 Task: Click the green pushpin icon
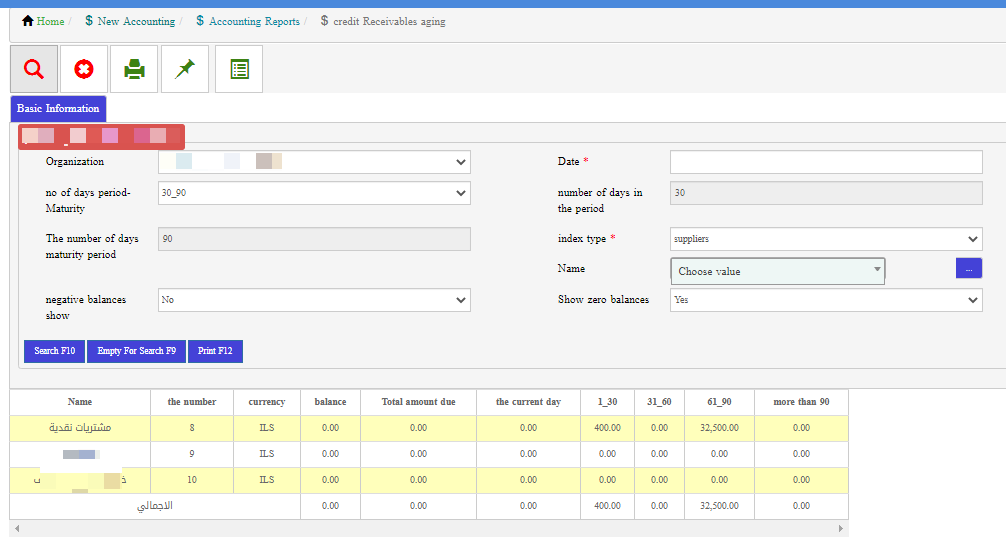click(185, 69)
